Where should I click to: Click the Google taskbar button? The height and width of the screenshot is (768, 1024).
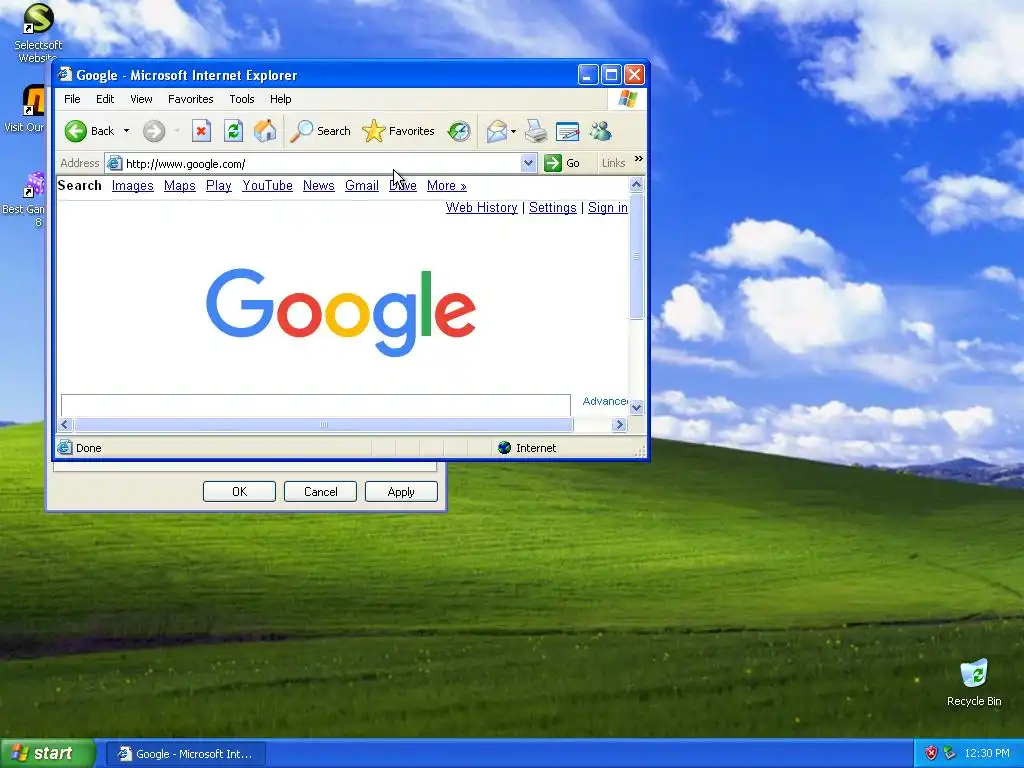[185, 754]
